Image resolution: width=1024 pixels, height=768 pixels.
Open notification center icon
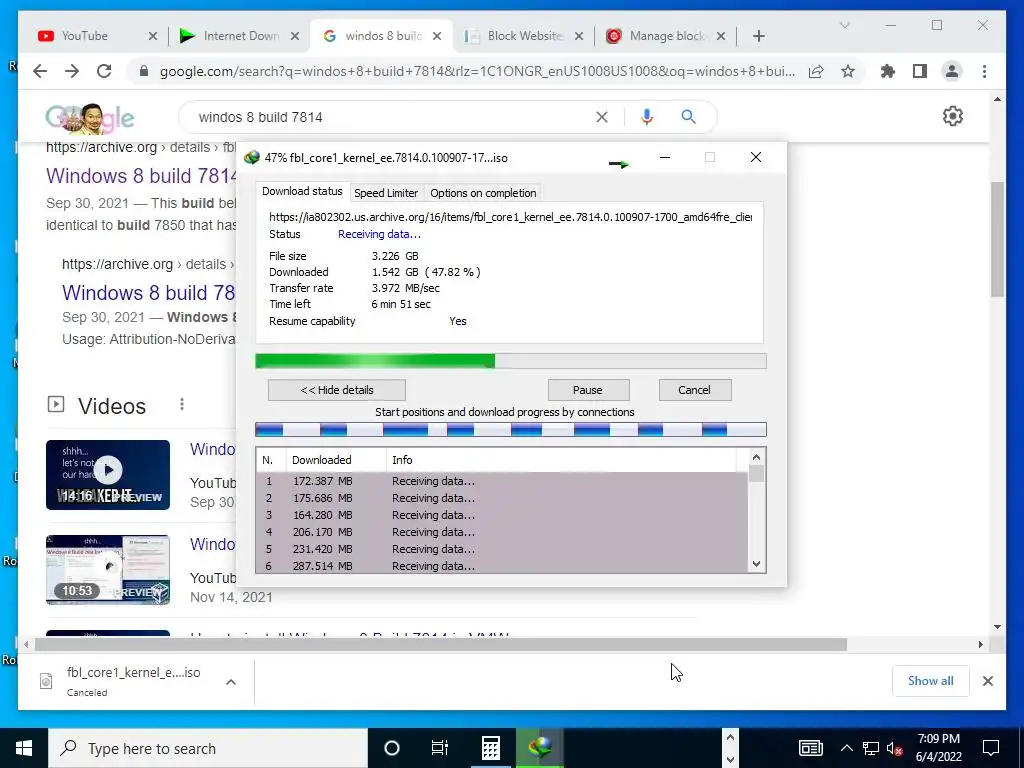991,748
